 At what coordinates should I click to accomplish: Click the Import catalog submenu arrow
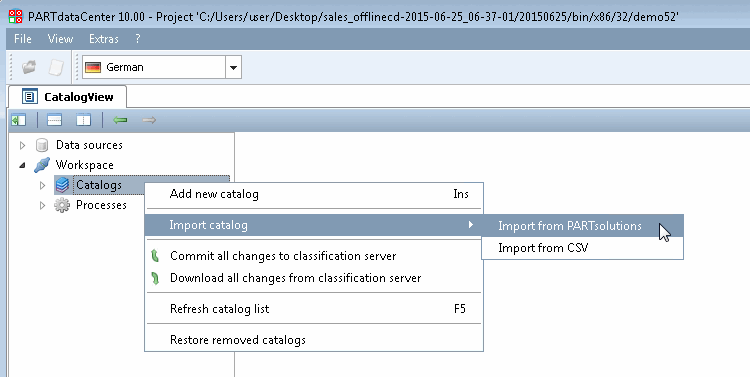coord(471,224)
